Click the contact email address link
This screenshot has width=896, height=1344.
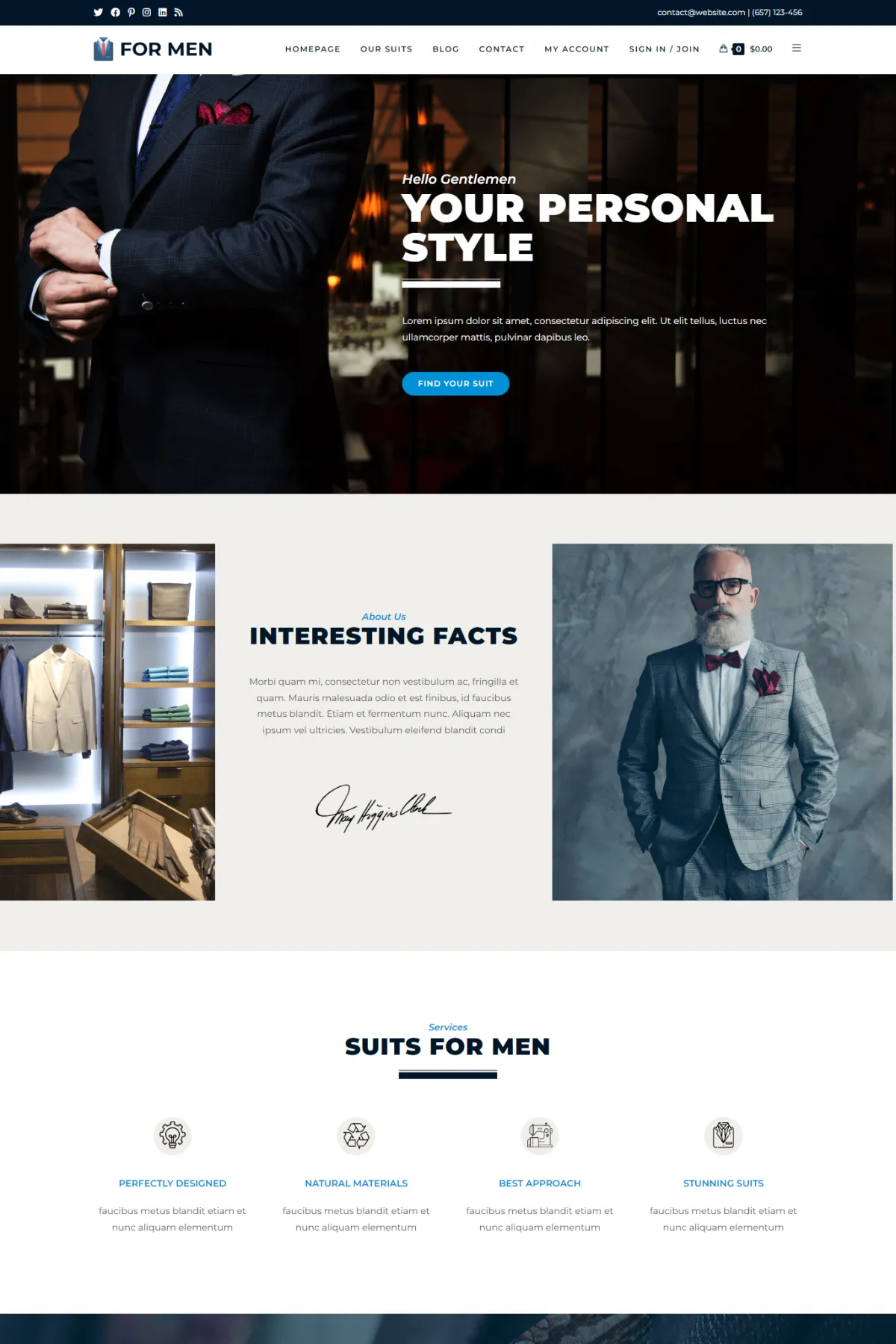(701, 13)
